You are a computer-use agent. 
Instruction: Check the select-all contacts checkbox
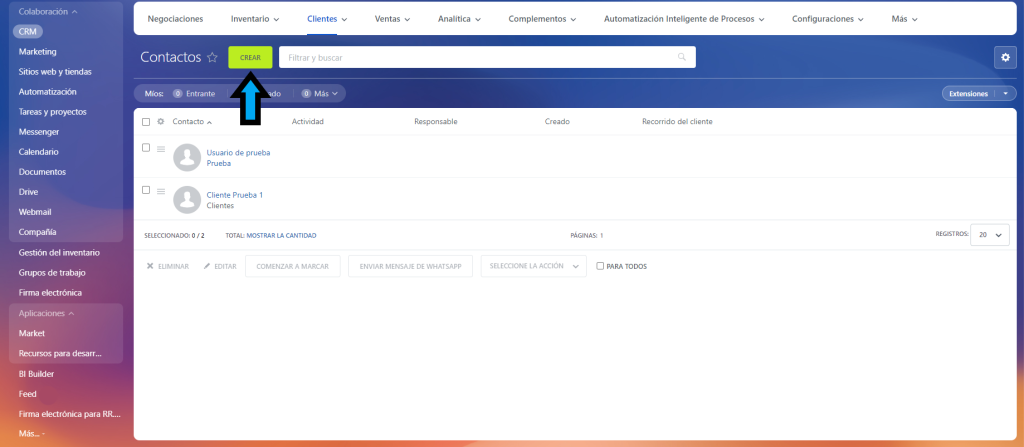(146, 122)
